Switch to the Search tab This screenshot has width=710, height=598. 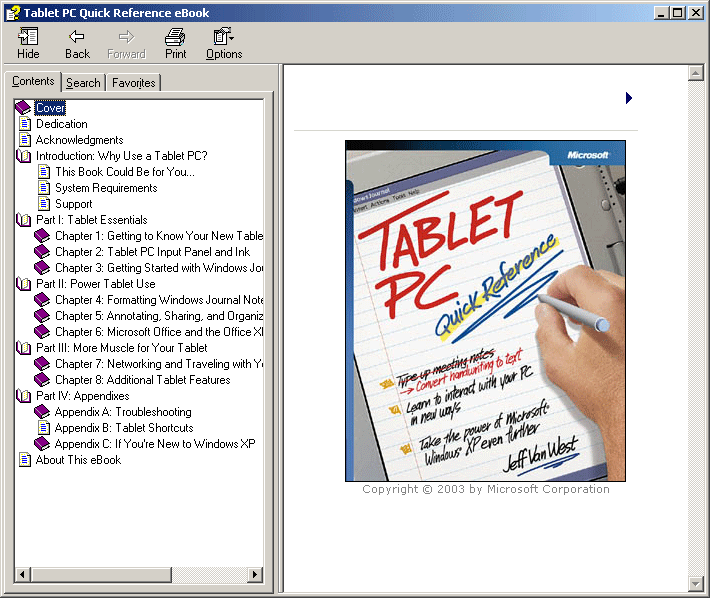[x=83, y=83]
